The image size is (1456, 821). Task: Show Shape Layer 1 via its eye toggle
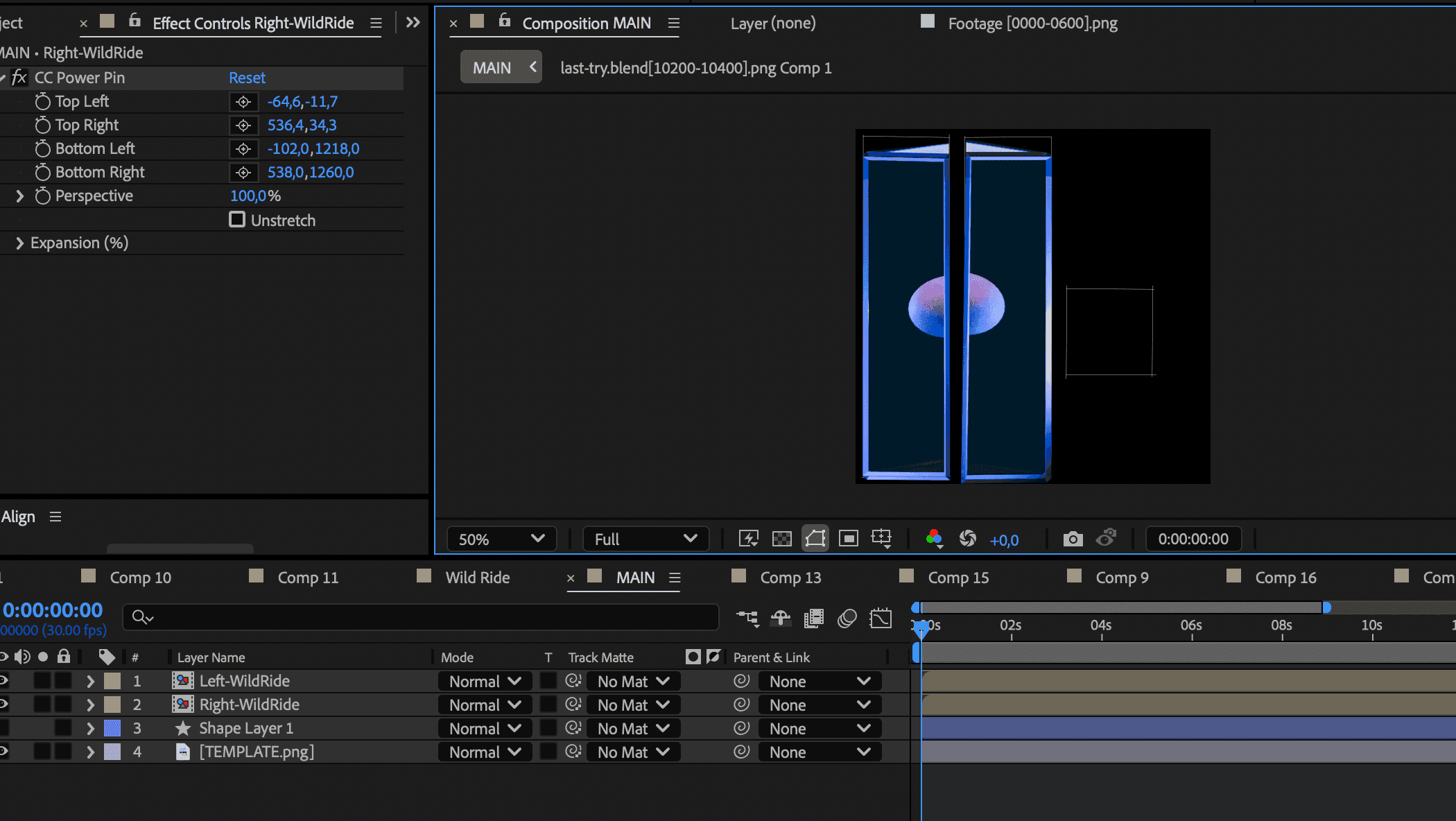point(4,728)
